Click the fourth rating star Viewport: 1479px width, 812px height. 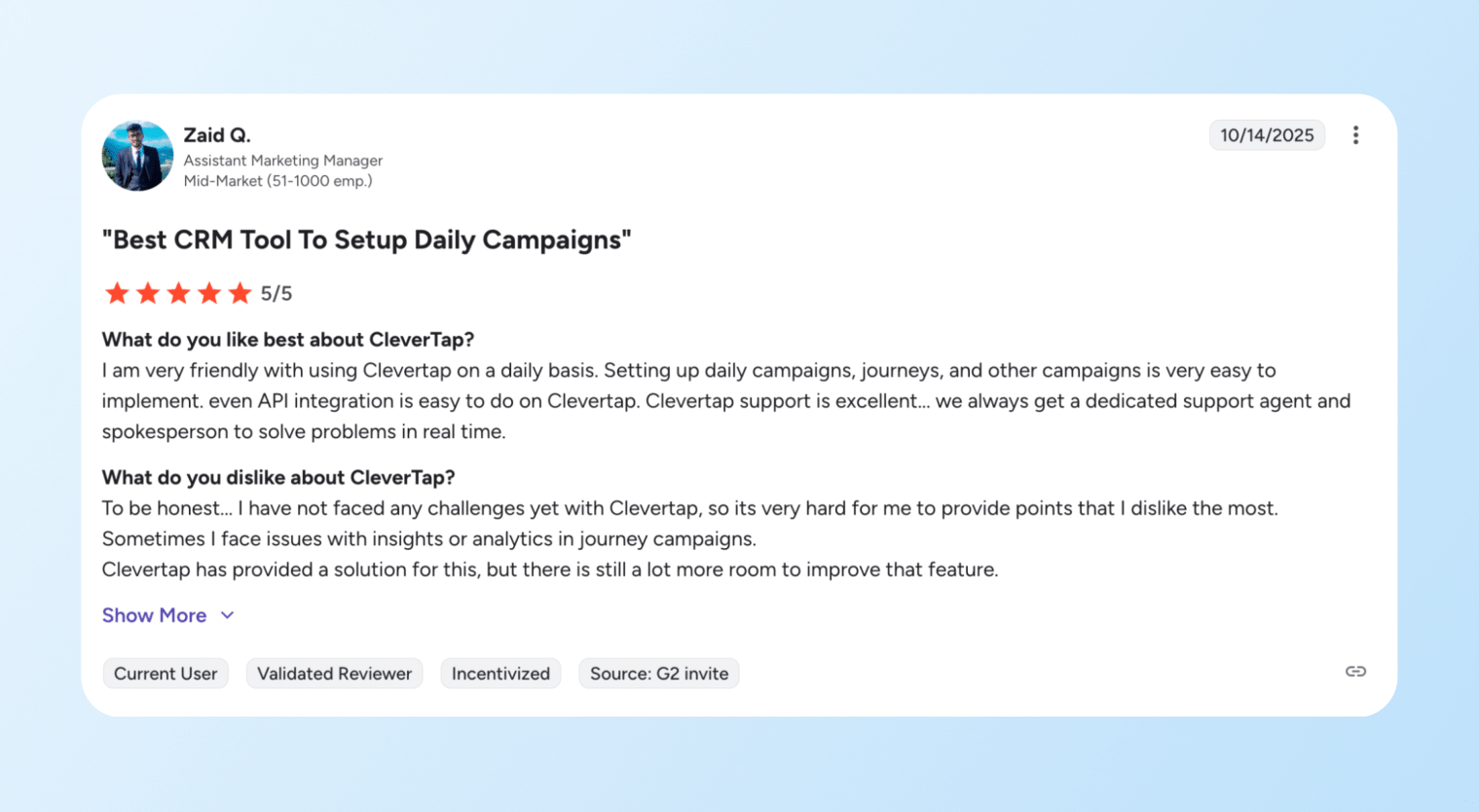pos(209,293)
